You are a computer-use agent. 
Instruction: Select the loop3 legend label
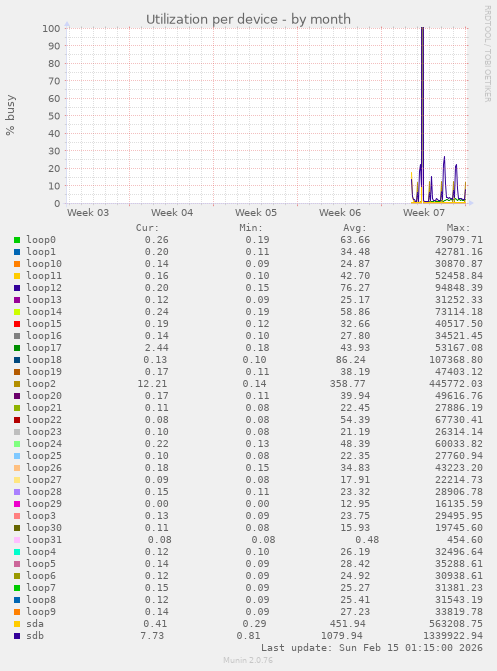point(41,516)
